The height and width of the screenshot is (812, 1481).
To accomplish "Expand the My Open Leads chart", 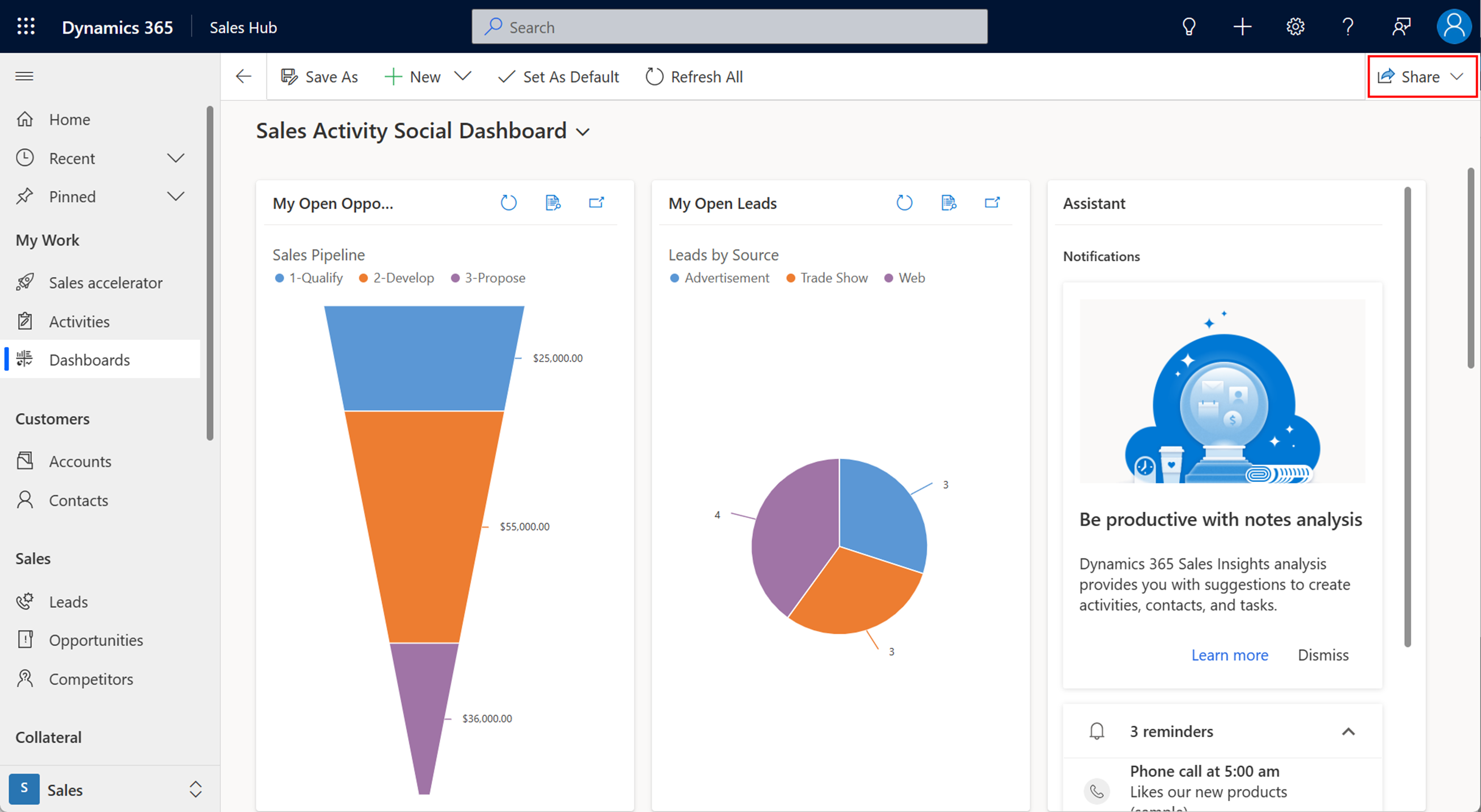I will (x=992, y=202).
